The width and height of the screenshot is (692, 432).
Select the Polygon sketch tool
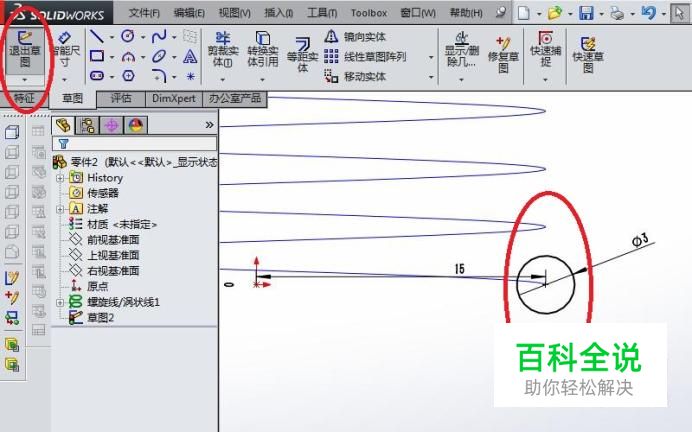click(128, 76)
